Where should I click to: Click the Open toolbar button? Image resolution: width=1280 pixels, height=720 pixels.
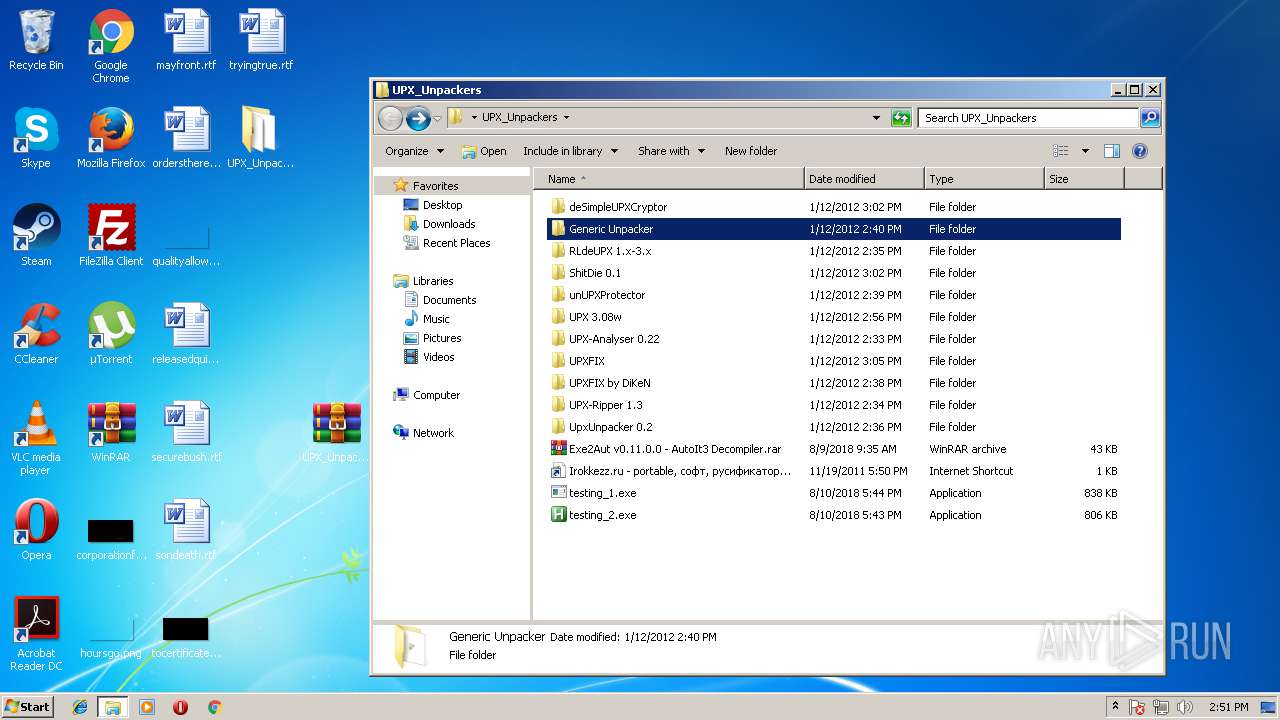coord(484,151)
